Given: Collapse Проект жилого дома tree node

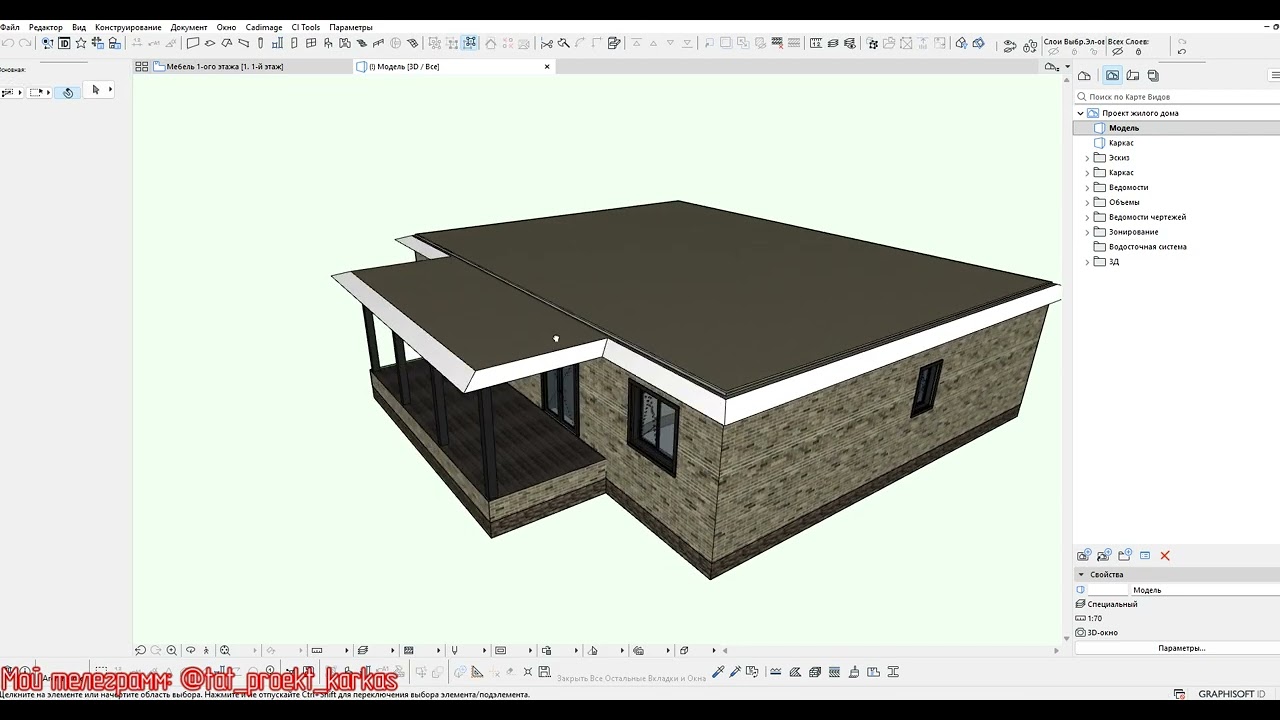Looking at the screenshot, I should coord(1080,113).
